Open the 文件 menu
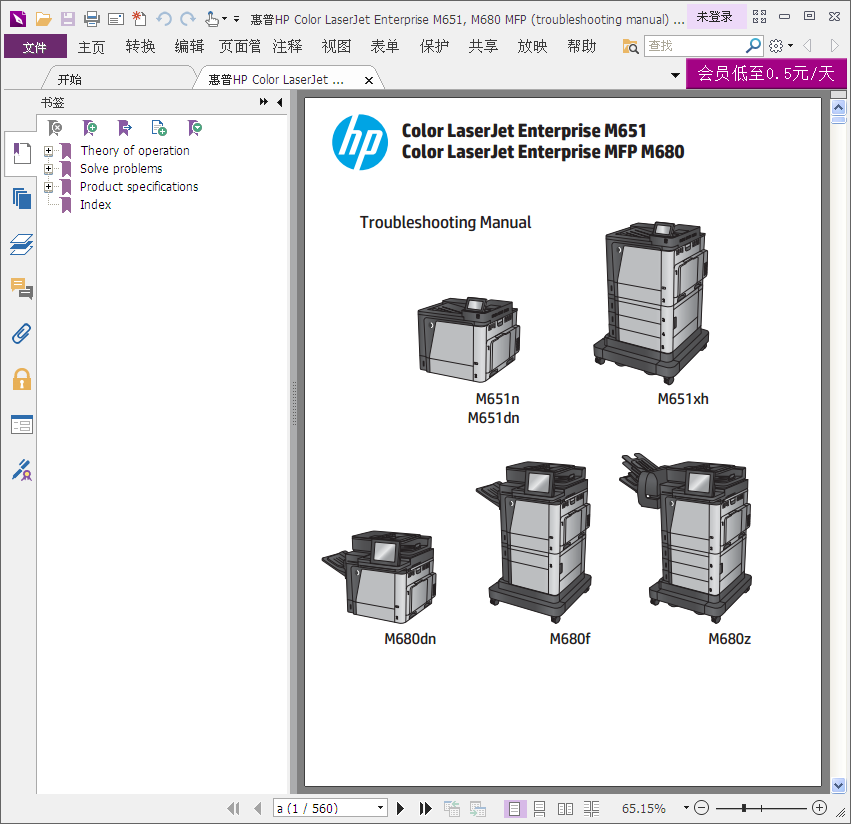Viewport: 851px width, 824px height. 35,47
